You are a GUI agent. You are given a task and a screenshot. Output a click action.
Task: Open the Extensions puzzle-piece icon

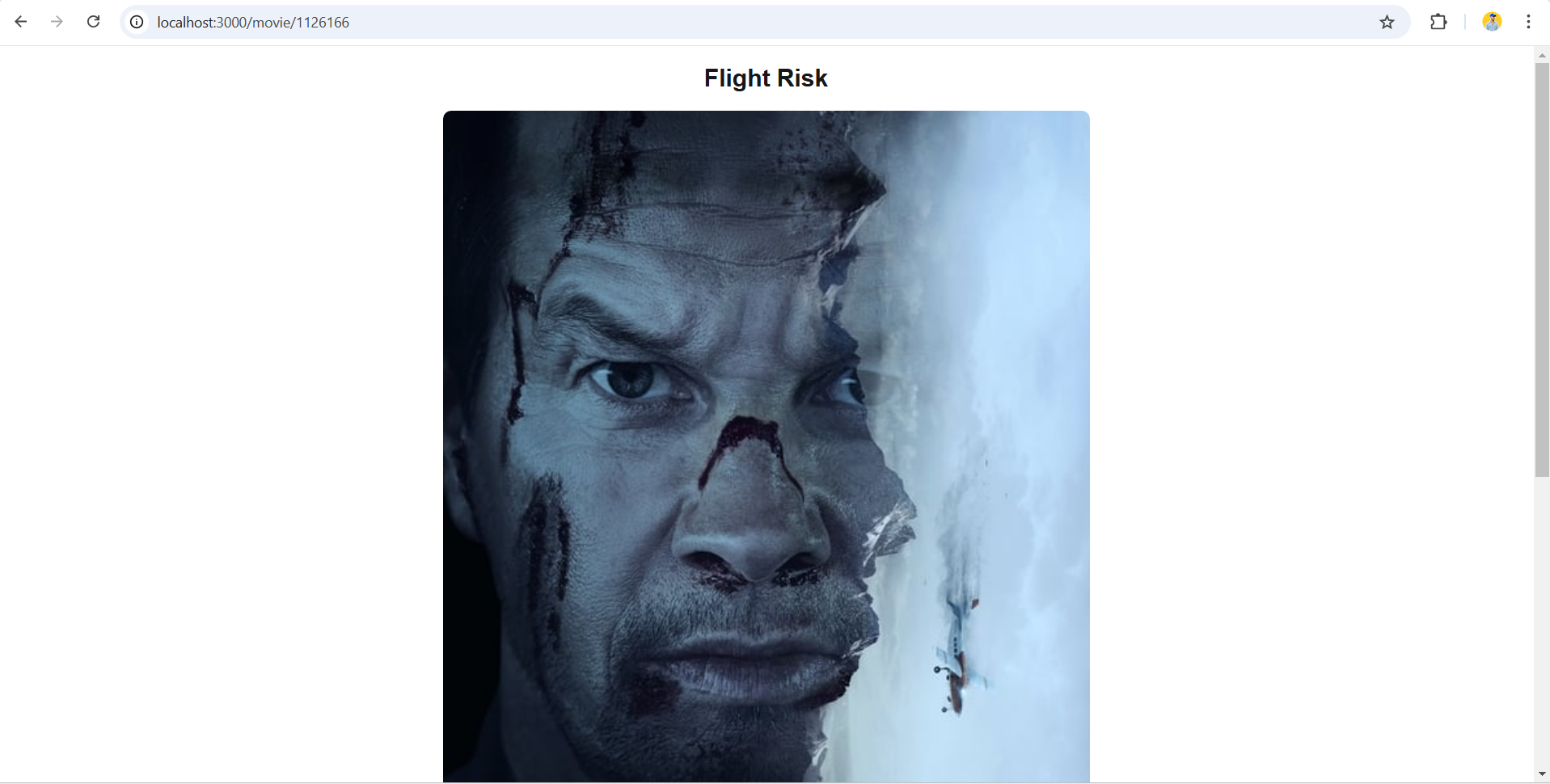pyautogui.click(x=1438, y=22)
